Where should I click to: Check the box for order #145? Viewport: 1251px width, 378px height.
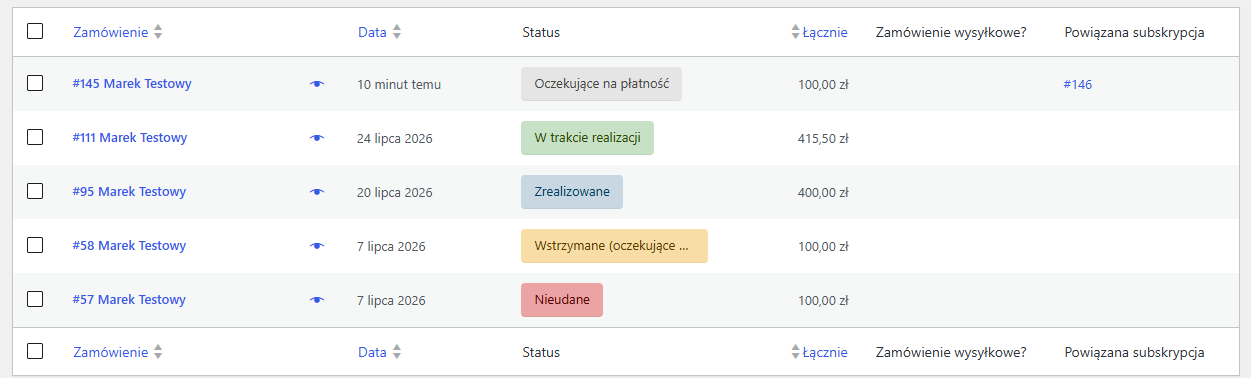(35, 83)
